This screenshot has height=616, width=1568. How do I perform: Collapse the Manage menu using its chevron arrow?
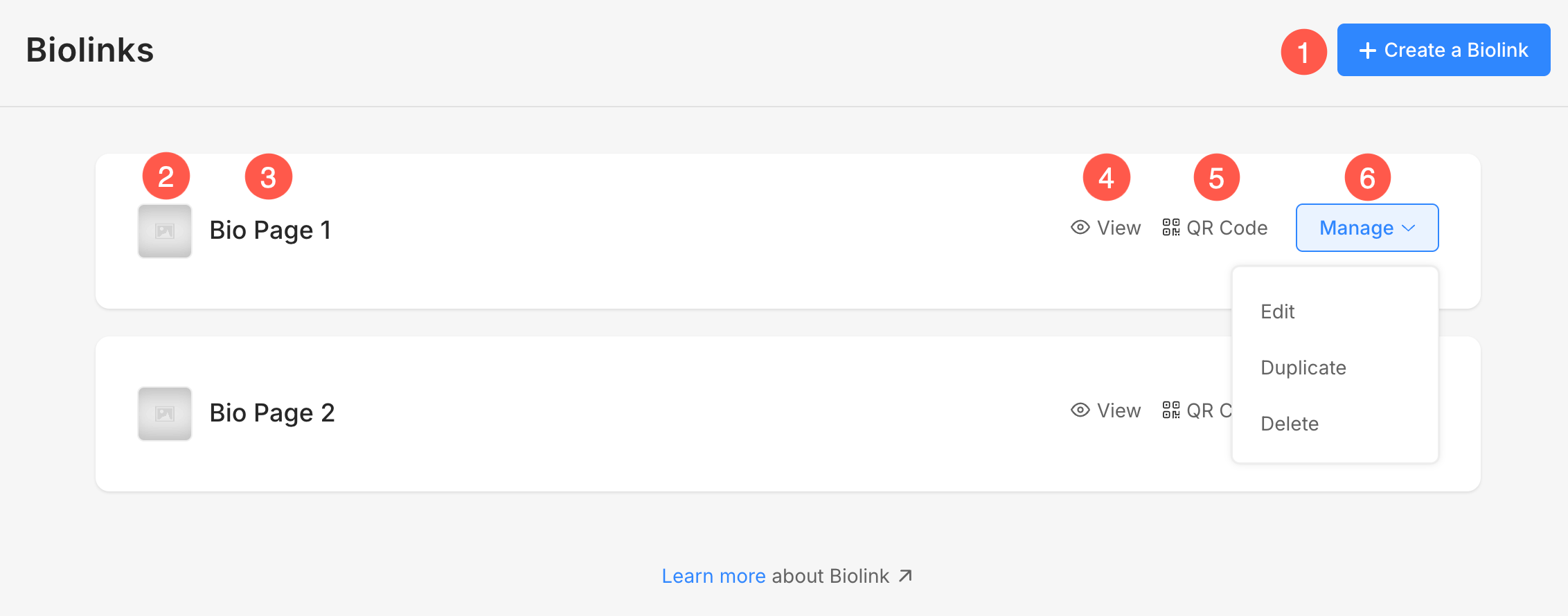1409,228
